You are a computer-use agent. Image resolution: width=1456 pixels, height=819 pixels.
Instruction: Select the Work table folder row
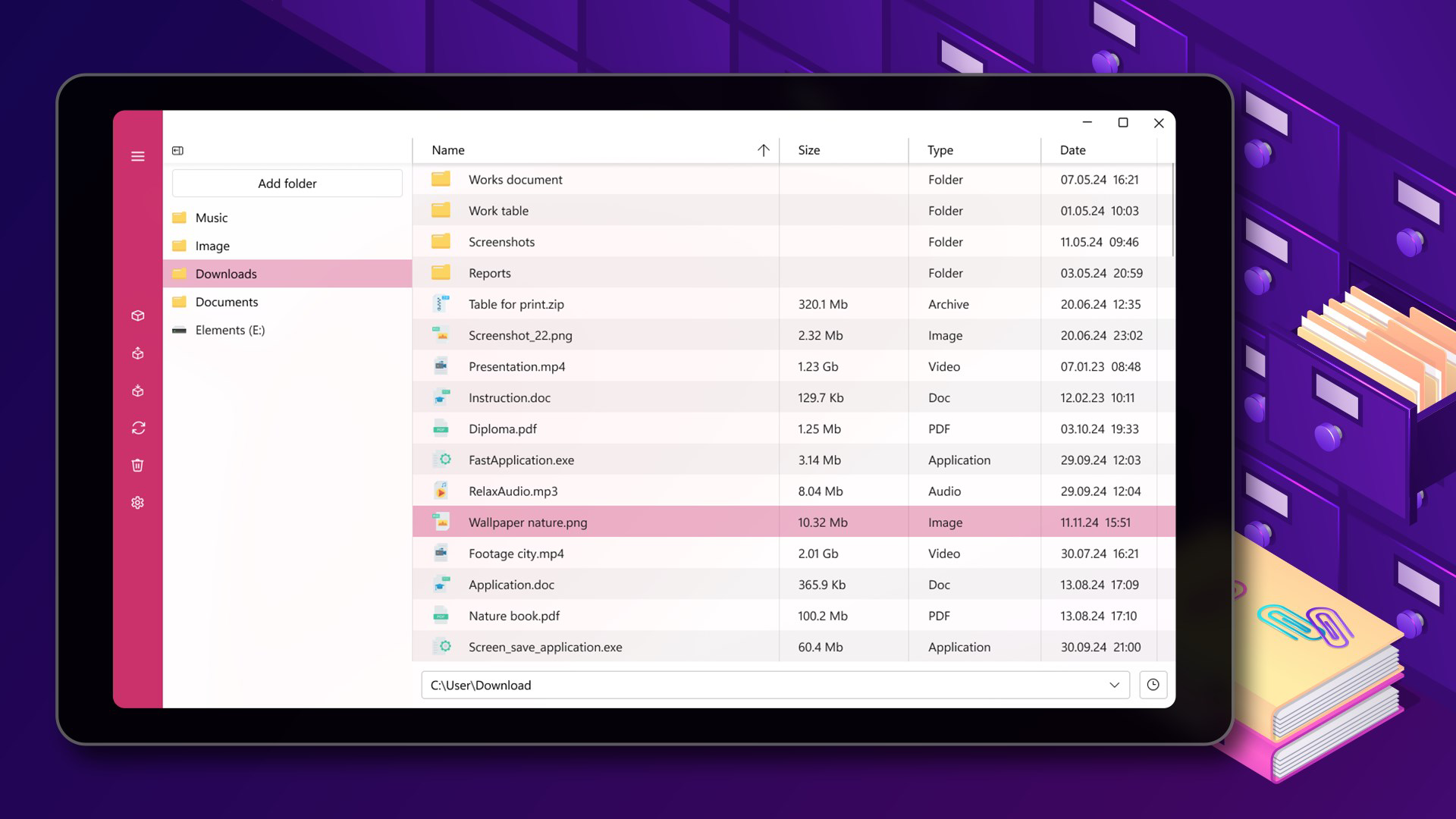point(794,211)
